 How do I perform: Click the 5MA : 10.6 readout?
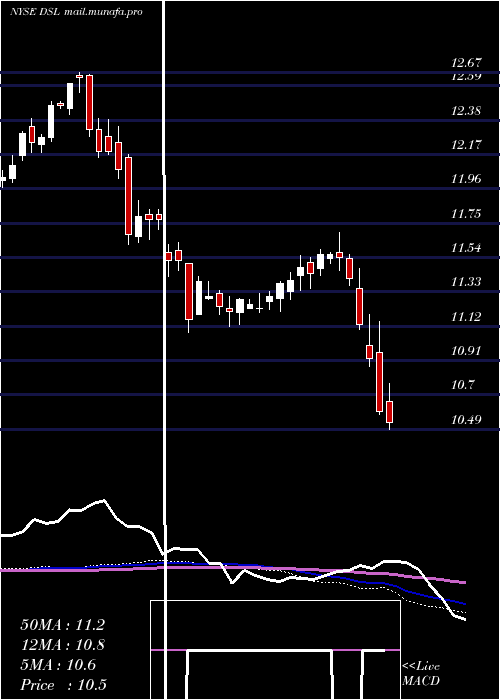(58, 665)
